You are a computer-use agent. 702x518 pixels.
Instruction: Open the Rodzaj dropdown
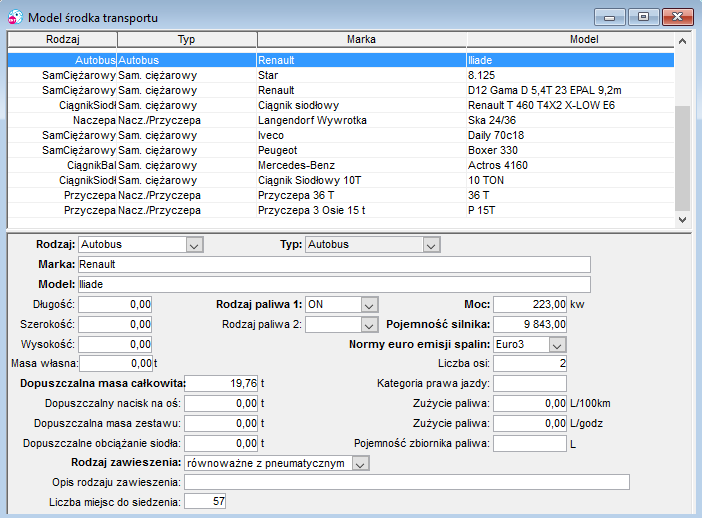point(194,245)
